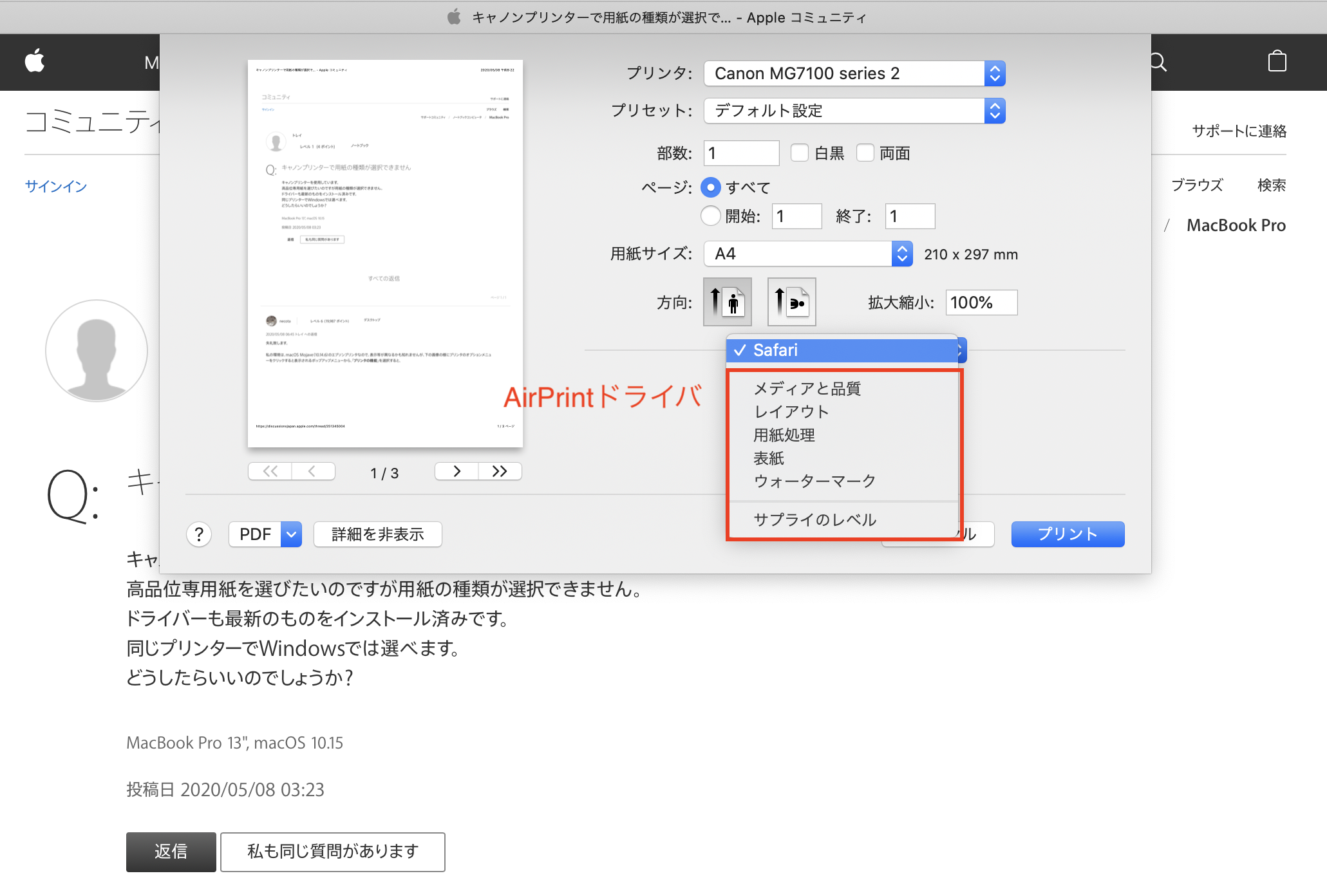The height and width of the screenshot is (896, 1327).
Task: Select landscape orientation icon
Action: click(791, 302)
